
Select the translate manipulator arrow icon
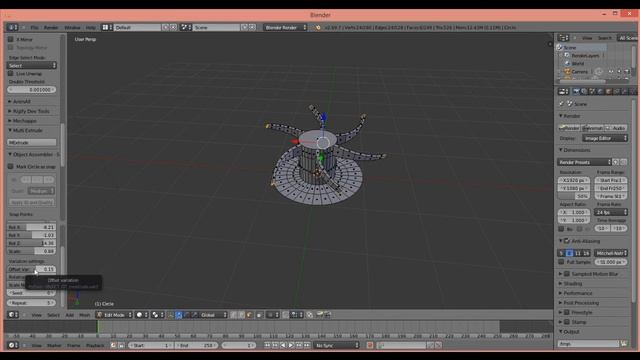[179, 315]
